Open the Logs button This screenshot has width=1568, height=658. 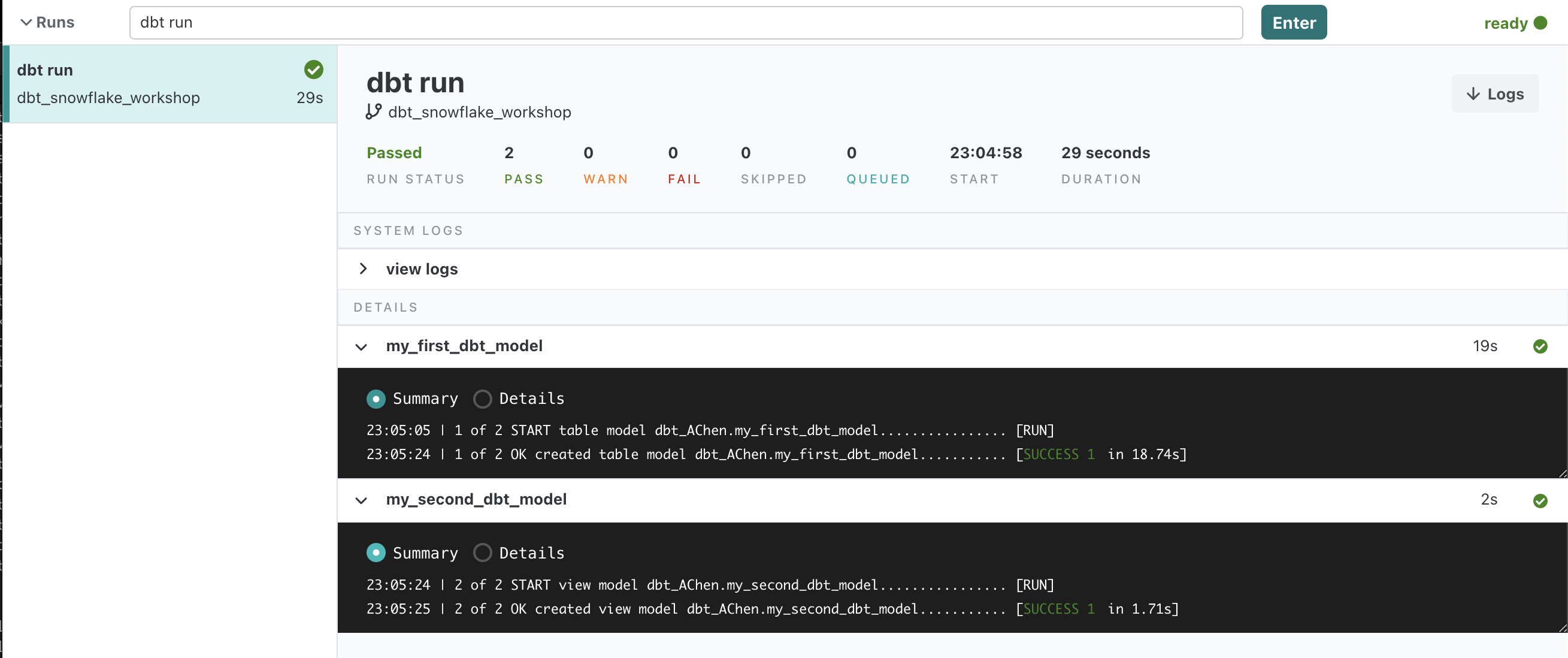click(x=1495, y=94)
